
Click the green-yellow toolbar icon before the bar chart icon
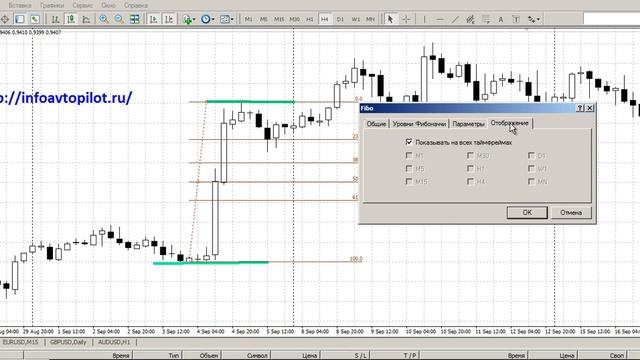tap(35, 19)
